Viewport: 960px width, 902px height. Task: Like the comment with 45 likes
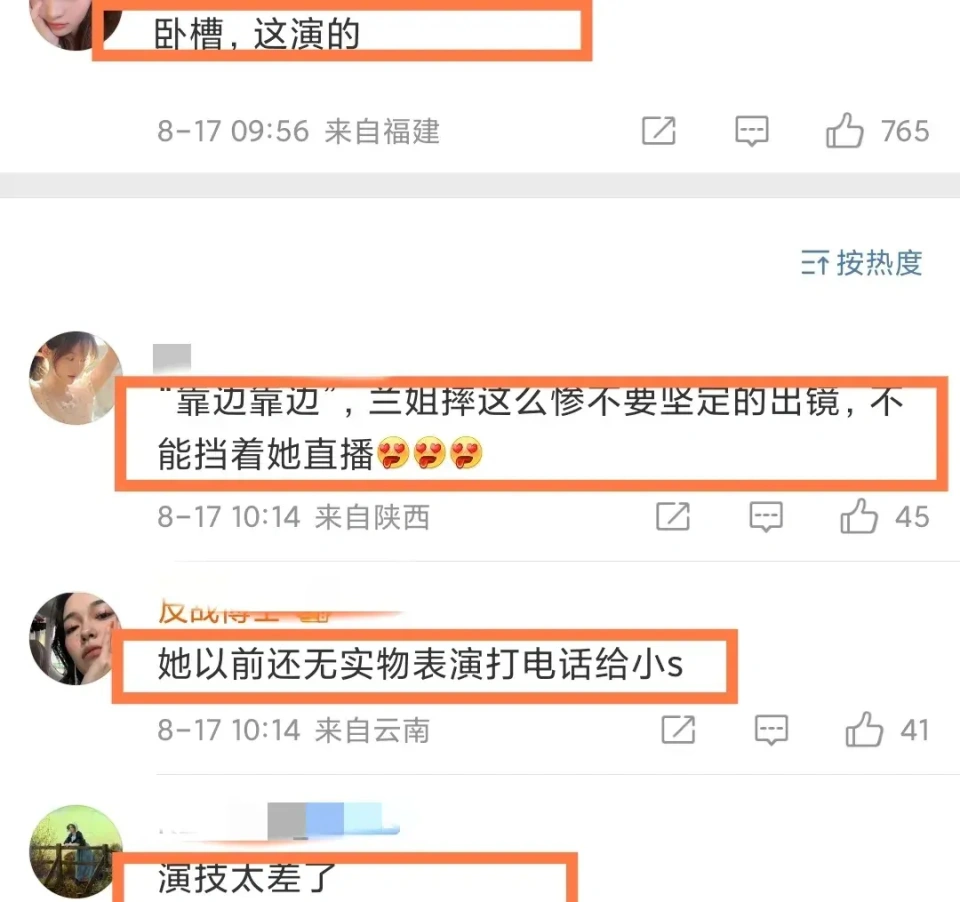(x=858, y=516)
